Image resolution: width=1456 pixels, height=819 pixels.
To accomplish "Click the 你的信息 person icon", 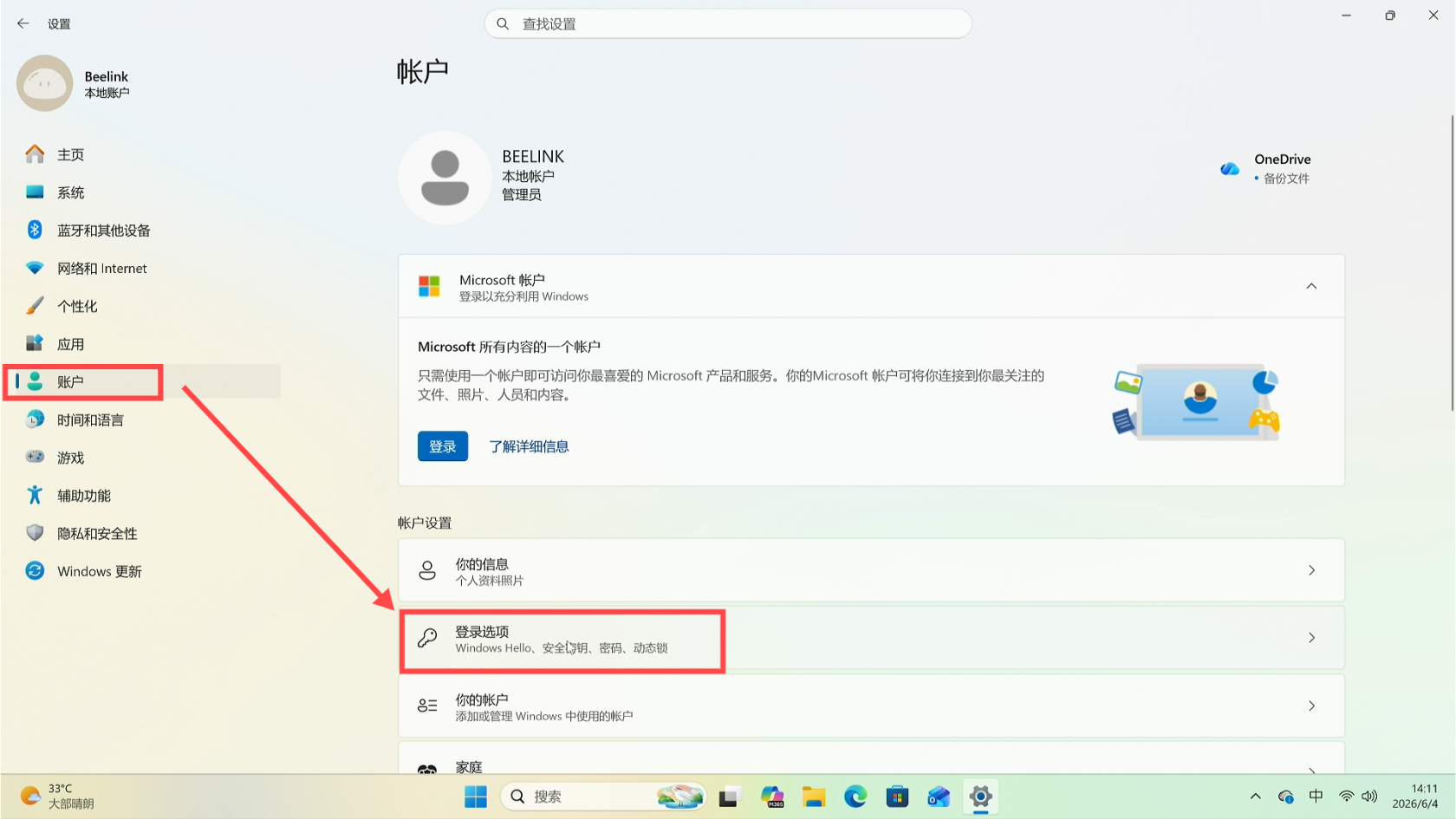I will [427, 570].
